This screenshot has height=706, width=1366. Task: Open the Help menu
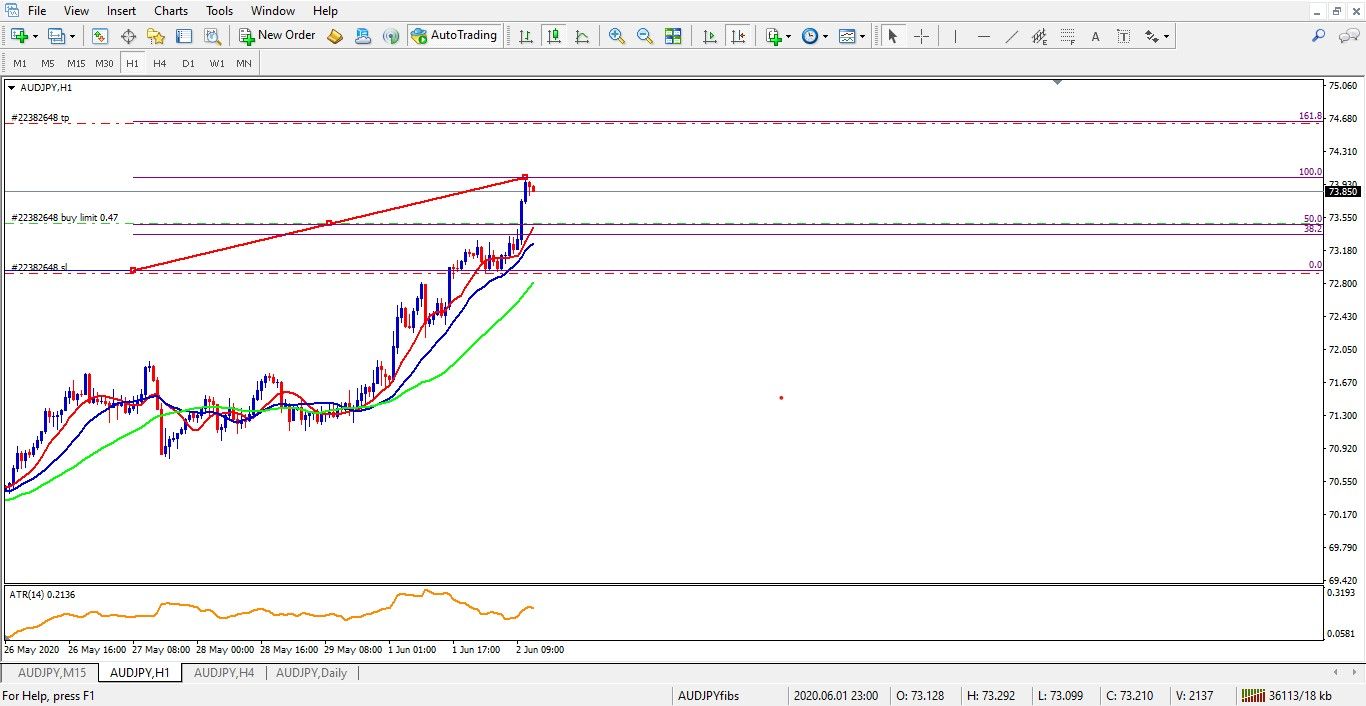pos(325,11)
